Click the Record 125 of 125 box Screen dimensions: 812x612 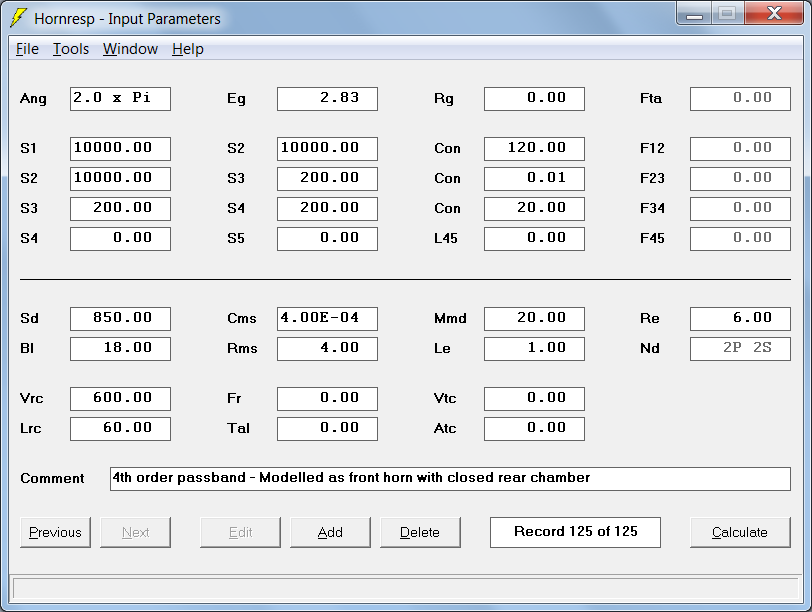tap(575, 532)
